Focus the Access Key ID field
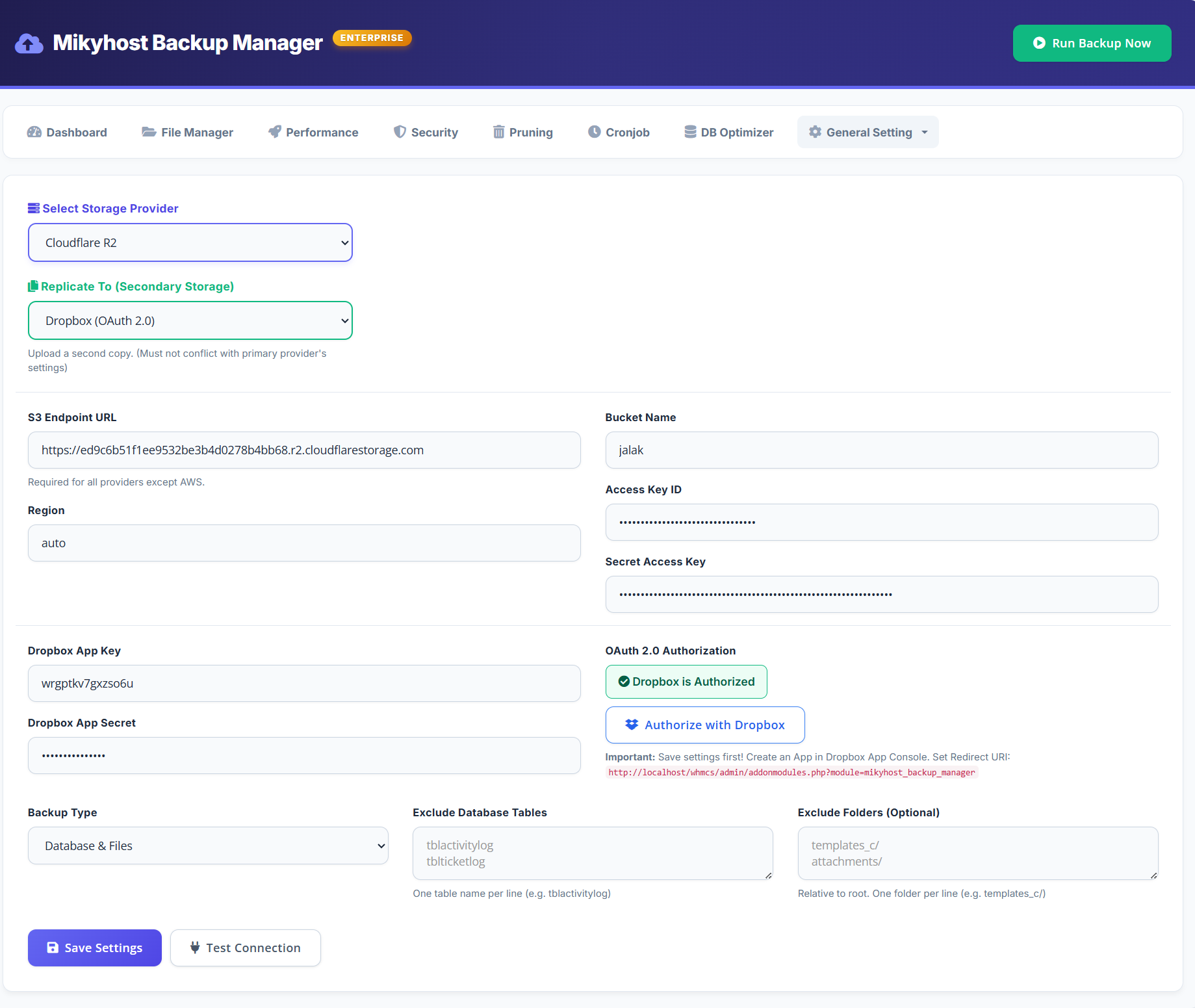 click(882, 522)
